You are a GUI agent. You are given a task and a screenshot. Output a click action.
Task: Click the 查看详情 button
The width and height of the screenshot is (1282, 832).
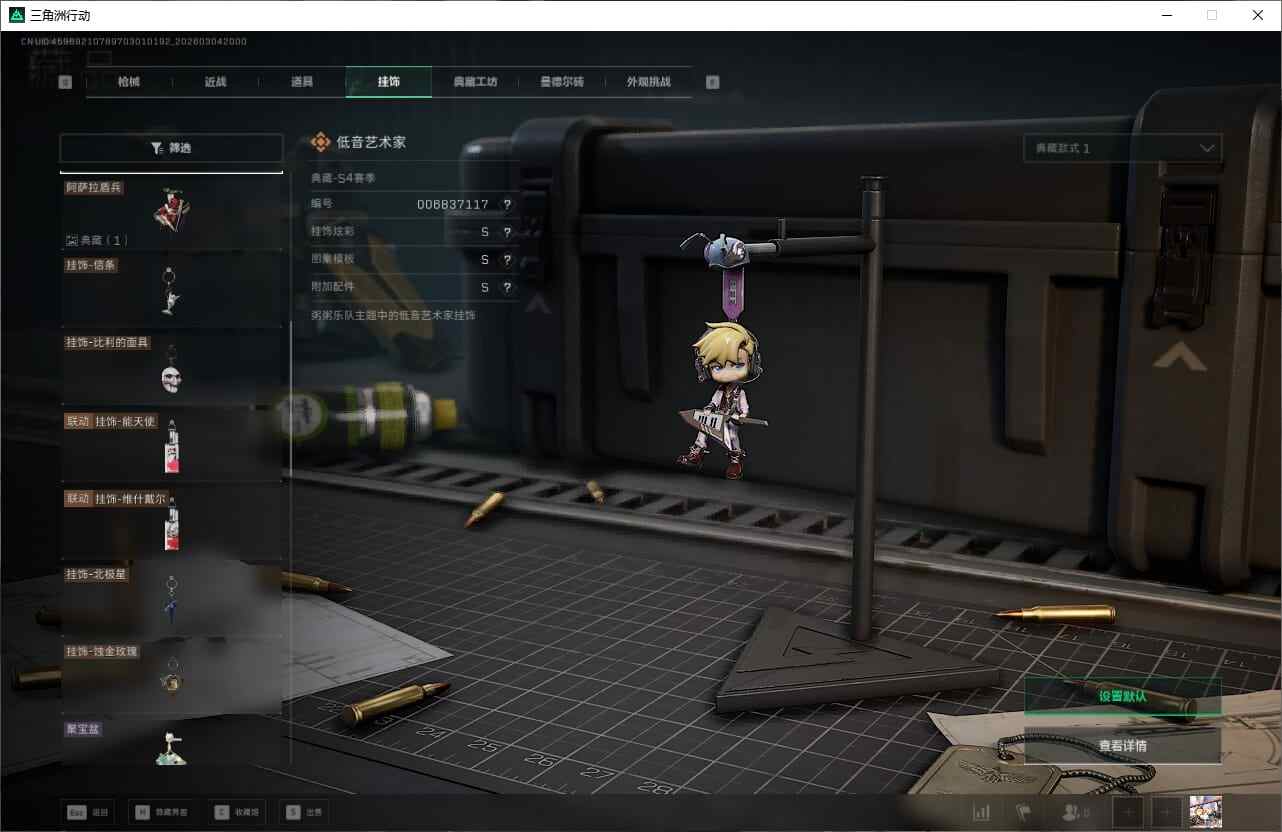click(x=1122, y=745)
